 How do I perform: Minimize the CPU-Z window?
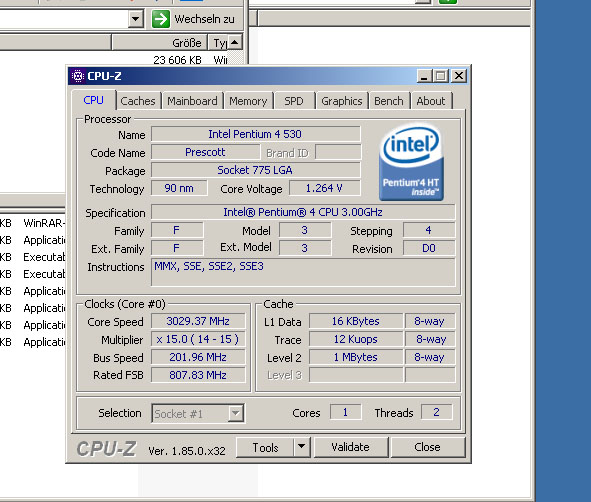point(424,76)
